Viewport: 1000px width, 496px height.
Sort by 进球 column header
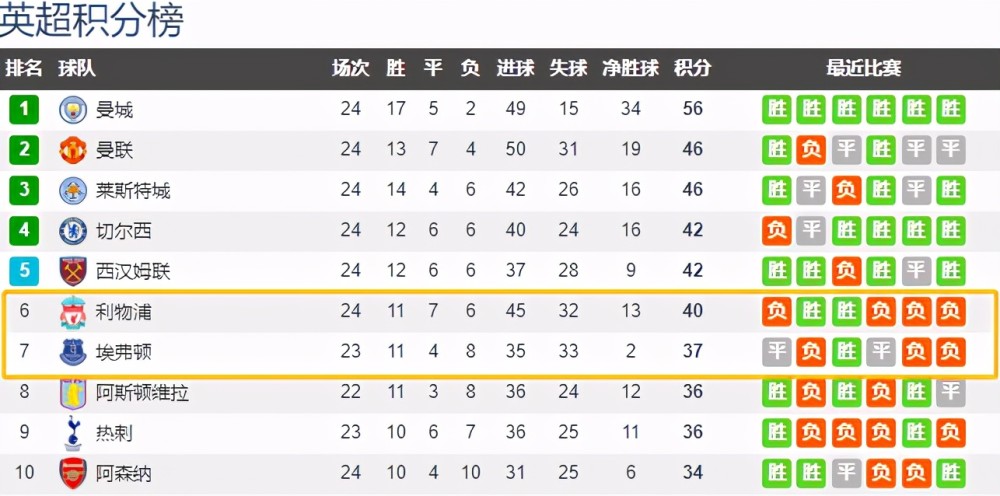point(516,68)
